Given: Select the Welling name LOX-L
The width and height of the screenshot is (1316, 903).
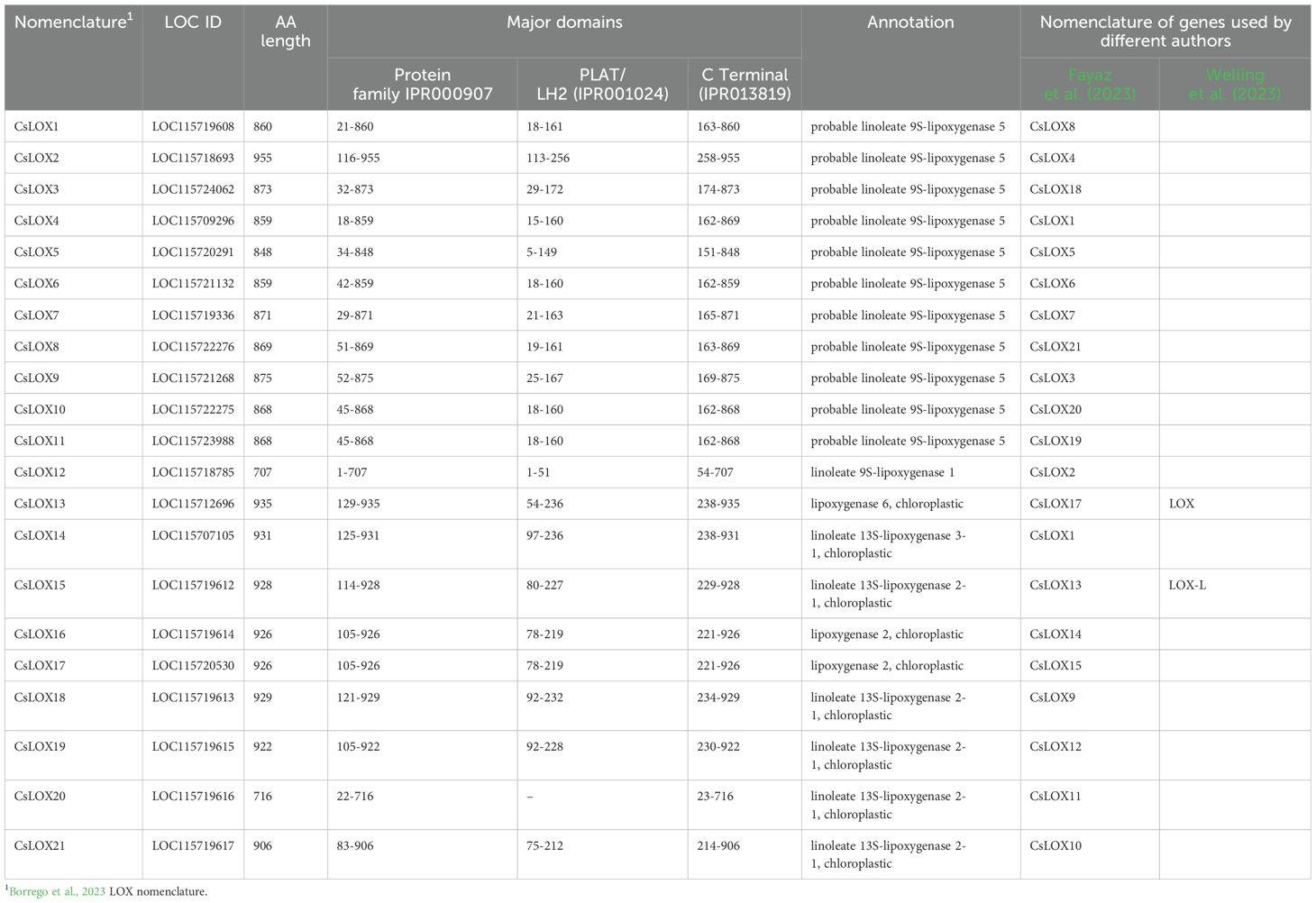Looking at the screenshot, I should [x=1187, y=586].
